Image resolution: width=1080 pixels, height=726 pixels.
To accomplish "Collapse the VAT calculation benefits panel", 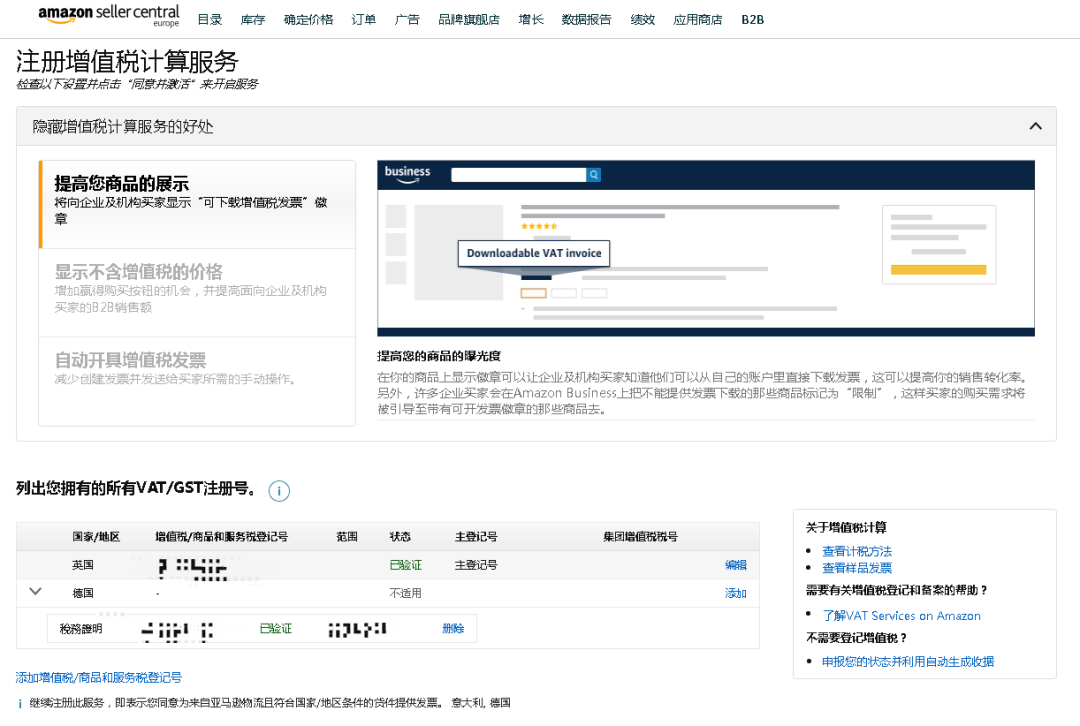I will coord(1037,126).
